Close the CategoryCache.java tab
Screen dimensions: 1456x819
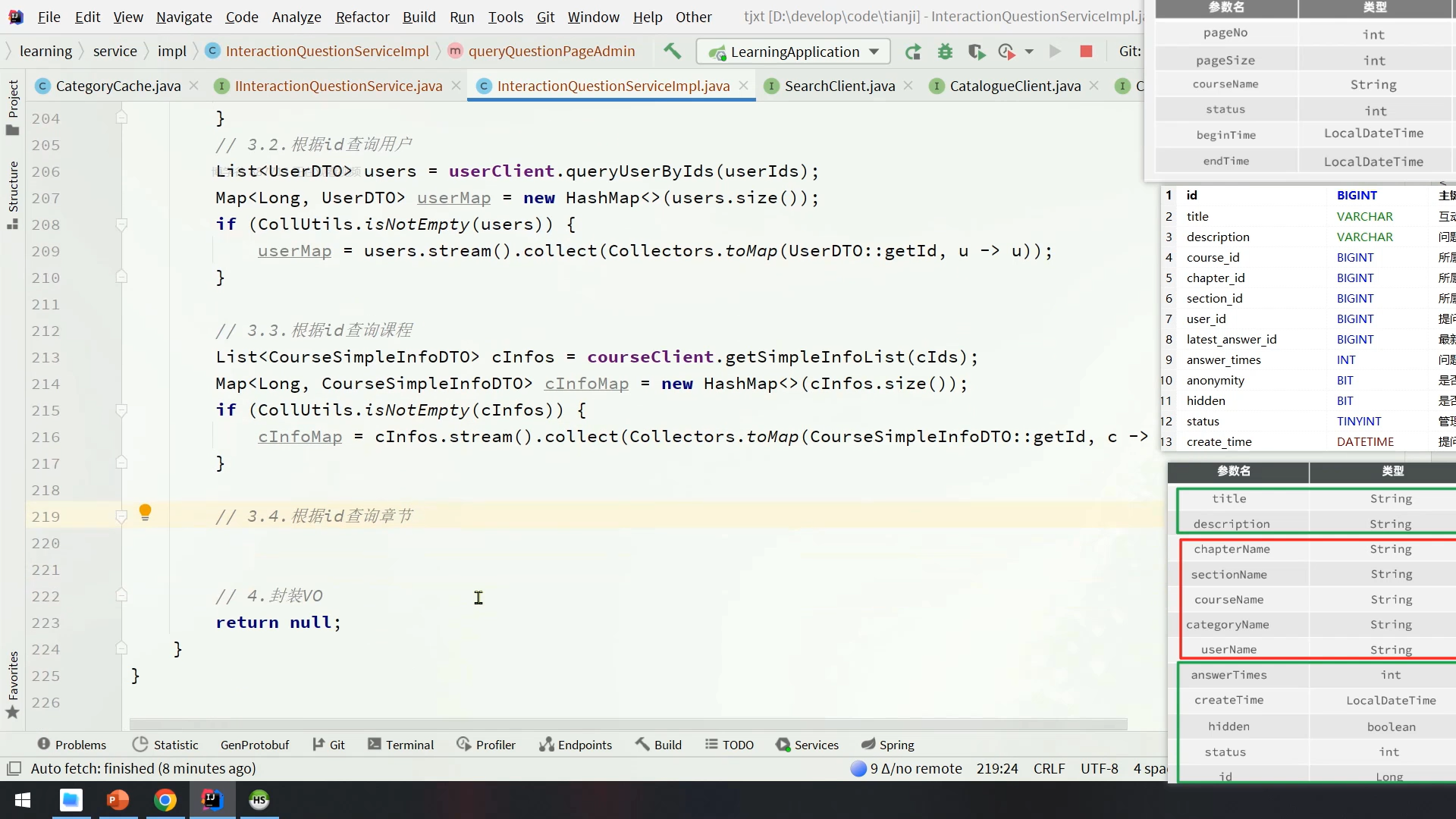coord(194,86)
